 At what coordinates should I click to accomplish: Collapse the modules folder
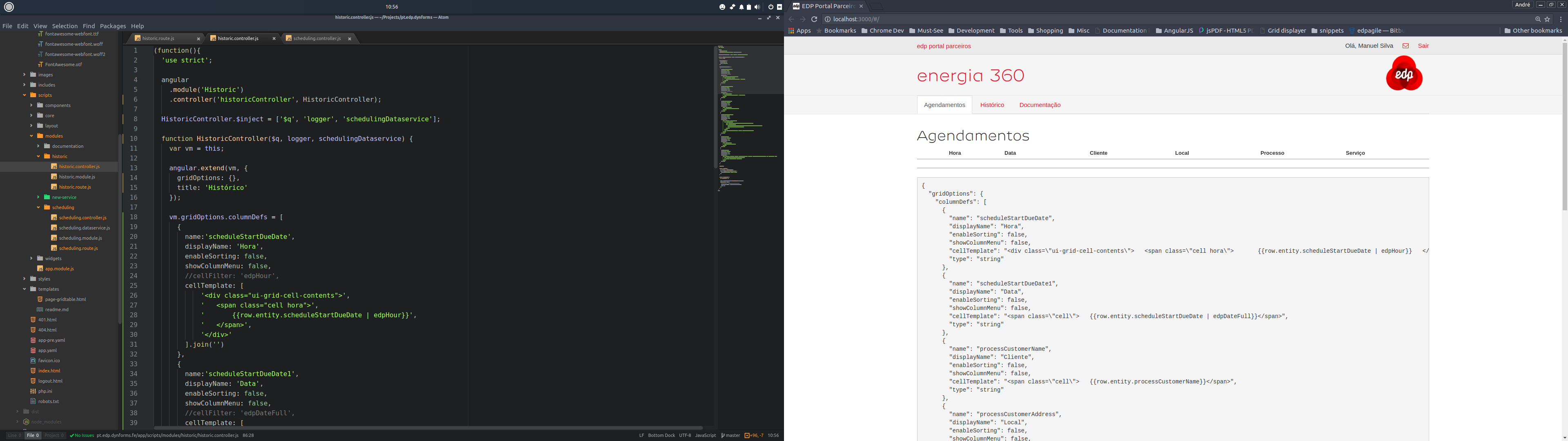32,136
